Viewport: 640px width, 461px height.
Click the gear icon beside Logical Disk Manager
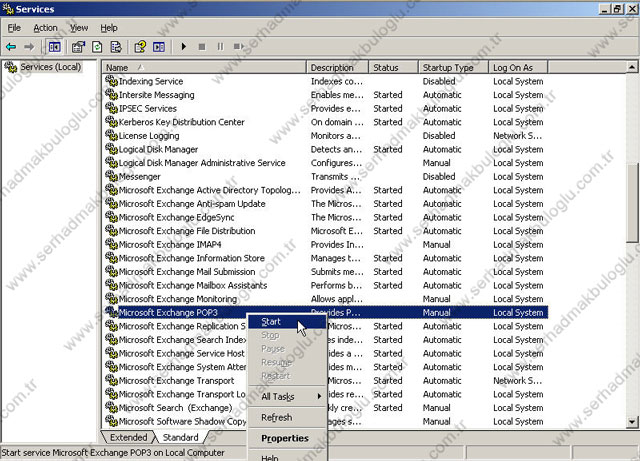coord(111,149)
